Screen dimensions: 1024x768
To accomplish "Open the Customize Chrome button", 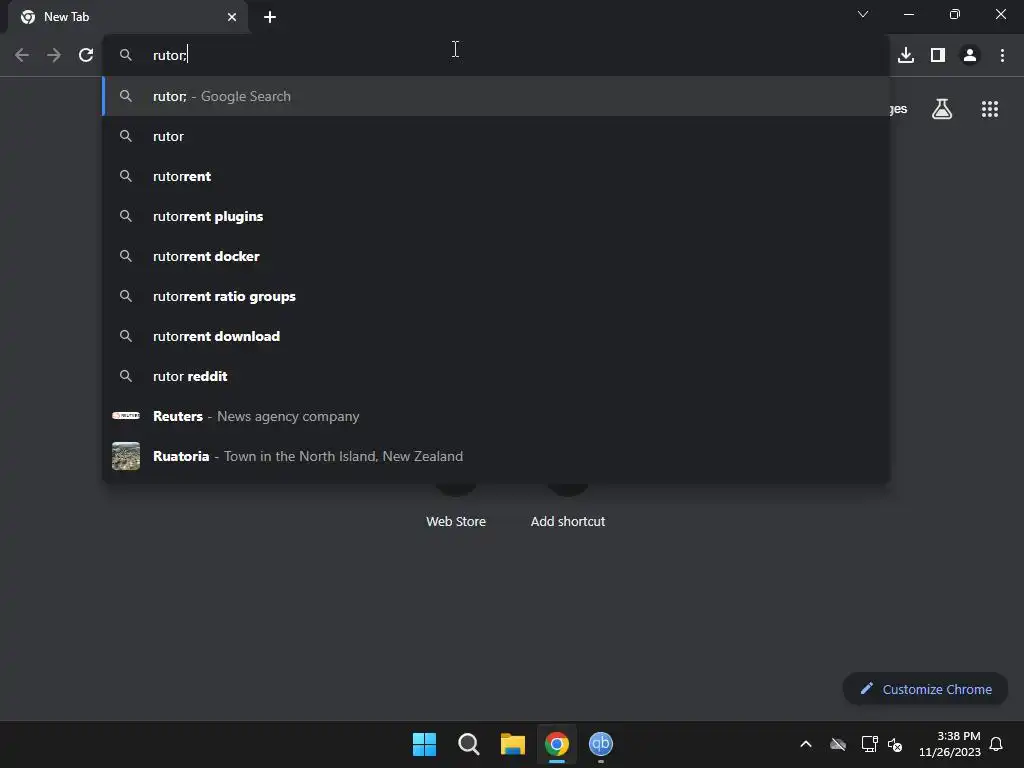I will point(925,689).
